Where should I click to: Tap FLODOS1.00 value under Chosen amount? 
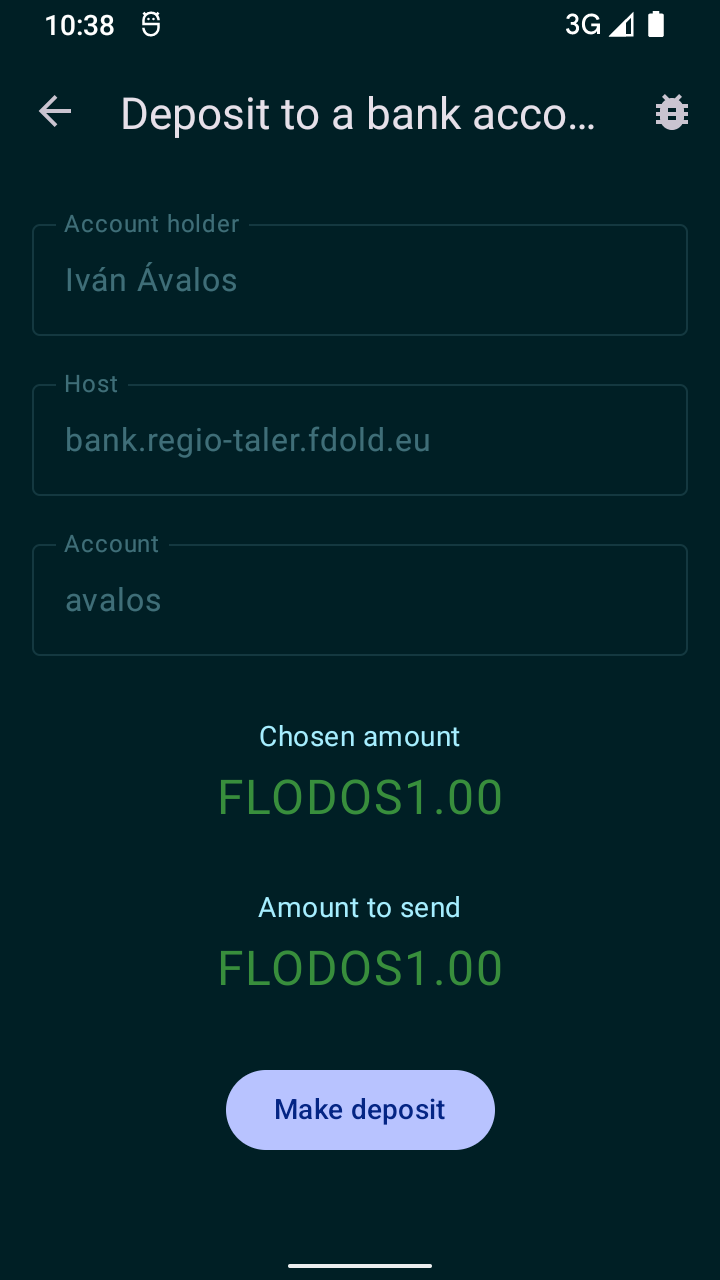[x=360, y=798]
